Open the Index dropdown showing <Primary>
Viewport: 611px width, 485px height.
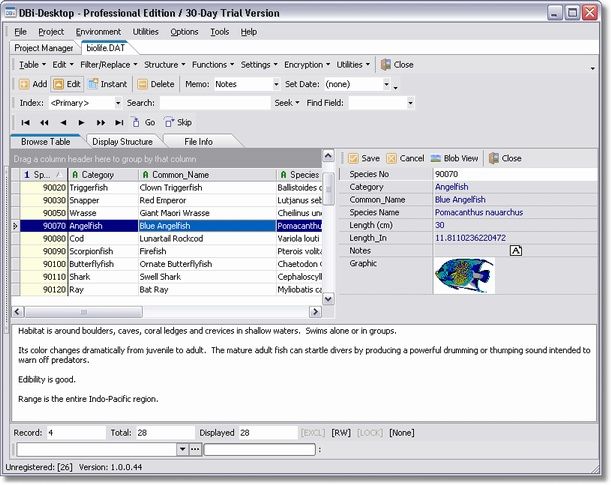[x=117, y=103]
